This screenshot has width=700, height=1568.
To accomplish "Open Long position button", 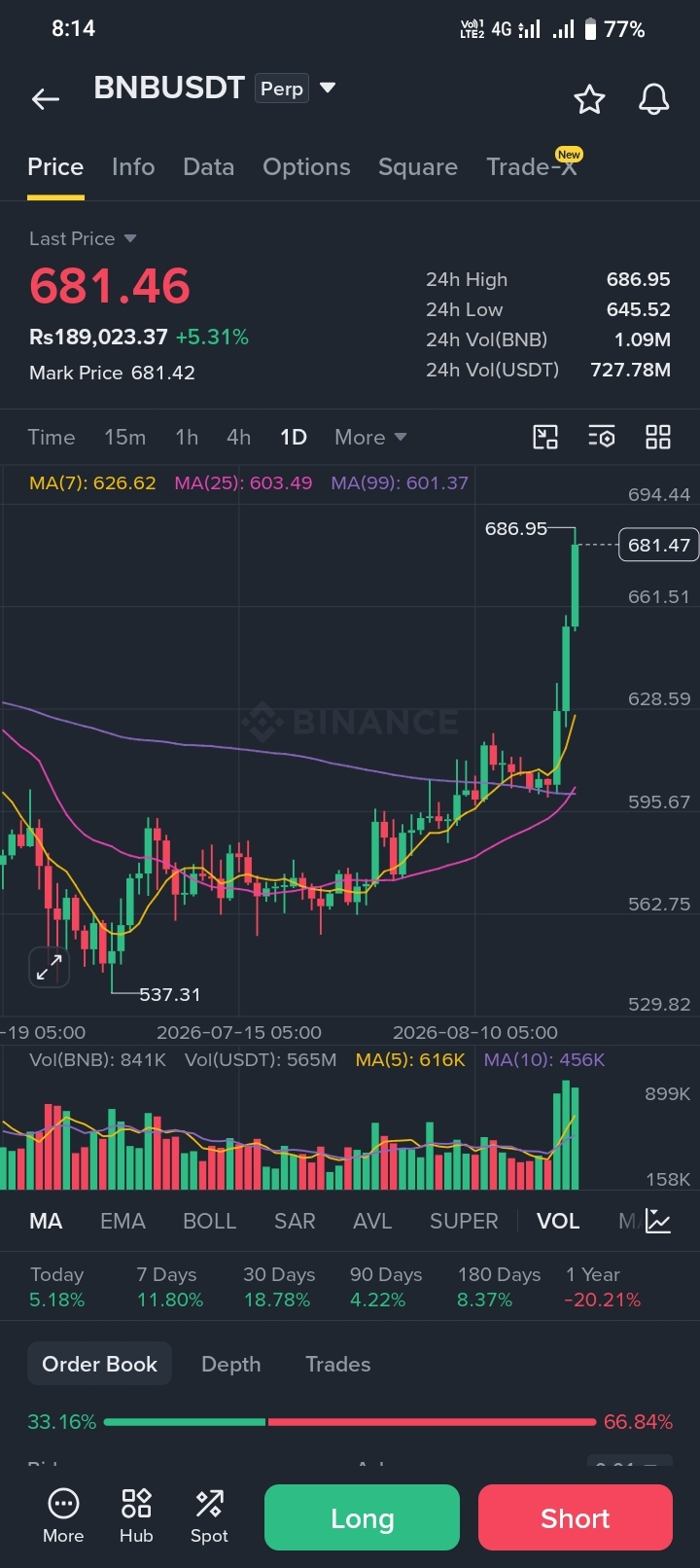I will (x=362, y=1517).
